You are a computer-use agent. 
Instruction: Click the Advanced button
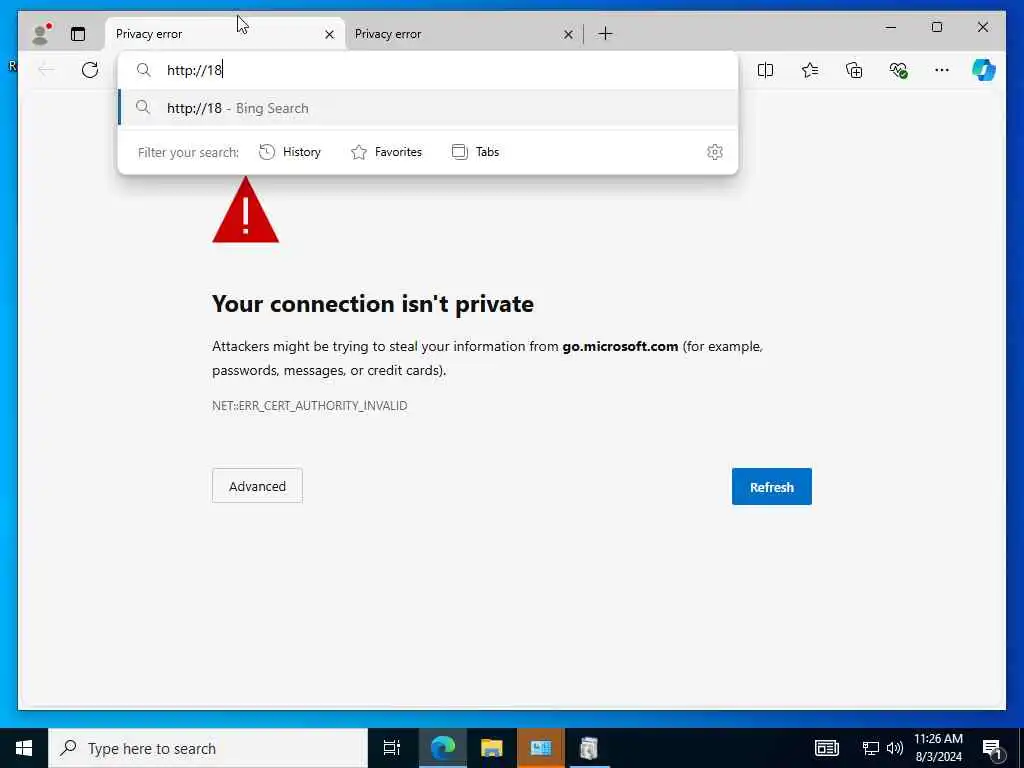pyautogui.click(x=257, y=486)
